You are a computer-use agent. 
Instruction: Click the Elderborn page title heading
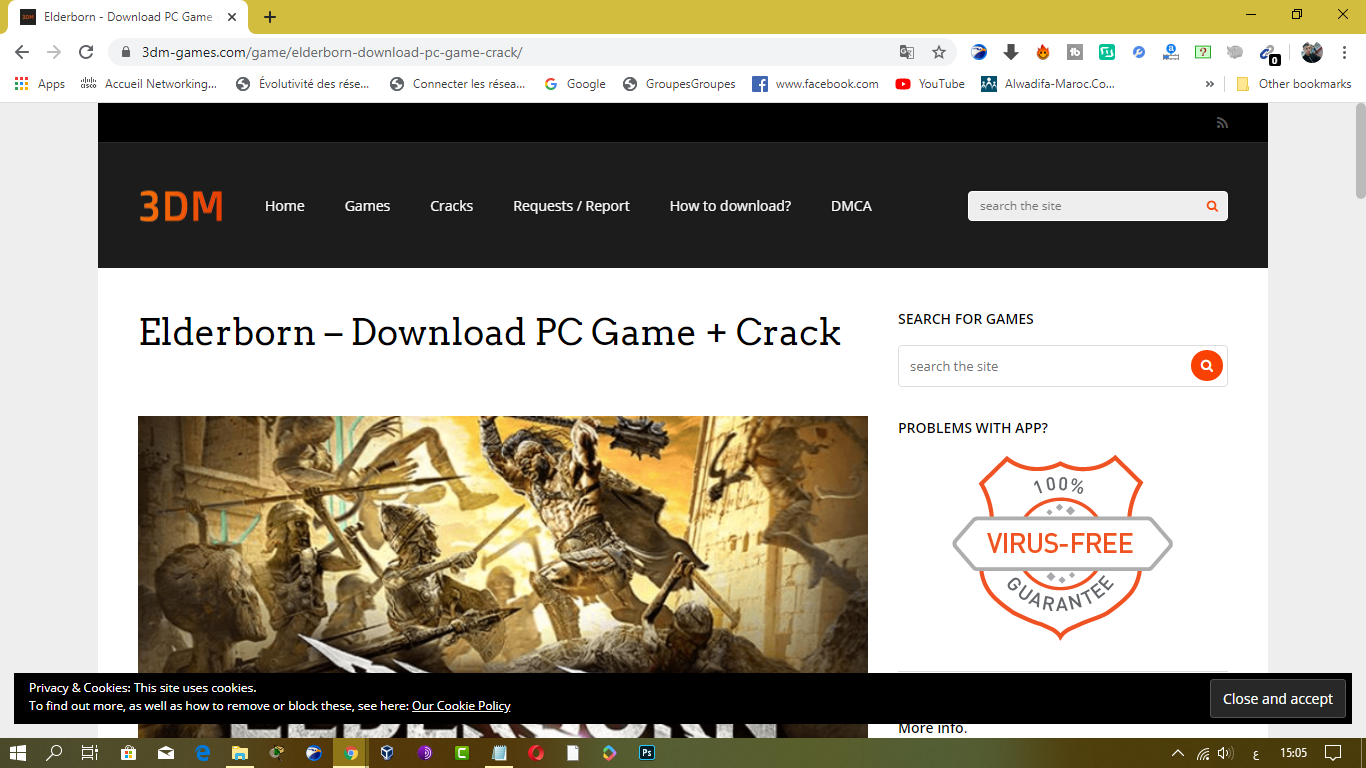(x=490, y=333)
